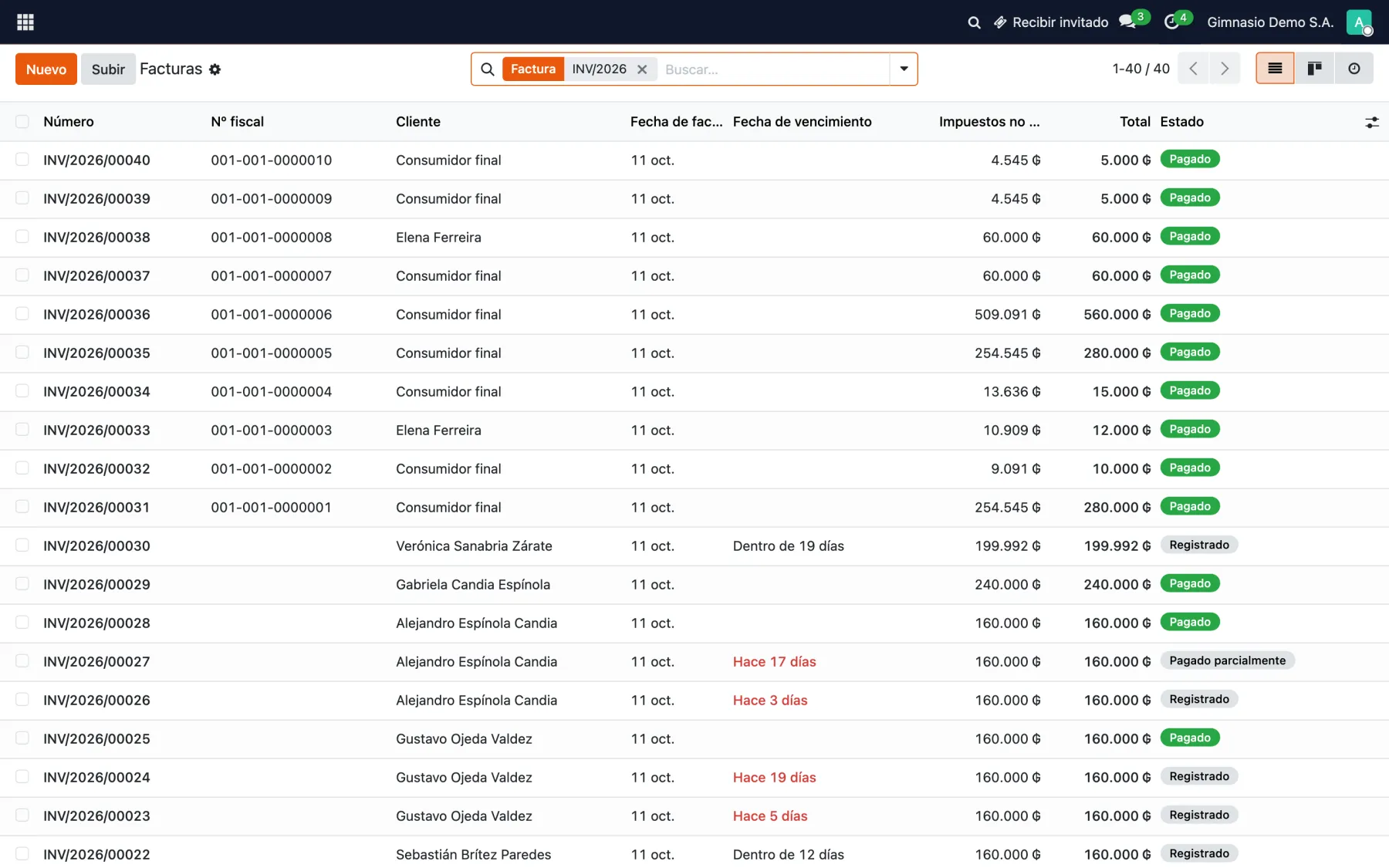Select all invoices with header checkbox
1389x868 pixels.
pyautogui.click(x=22, y=122)
